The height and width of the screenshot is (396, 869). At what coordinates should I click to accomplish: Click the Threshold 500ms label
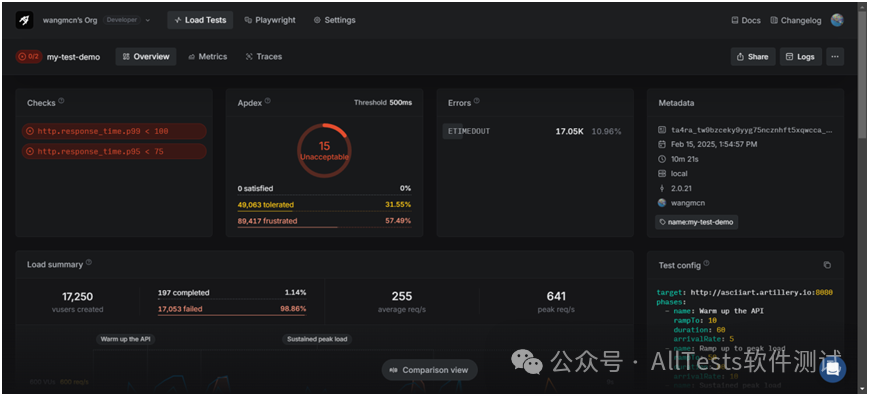(x=383, y=102)
